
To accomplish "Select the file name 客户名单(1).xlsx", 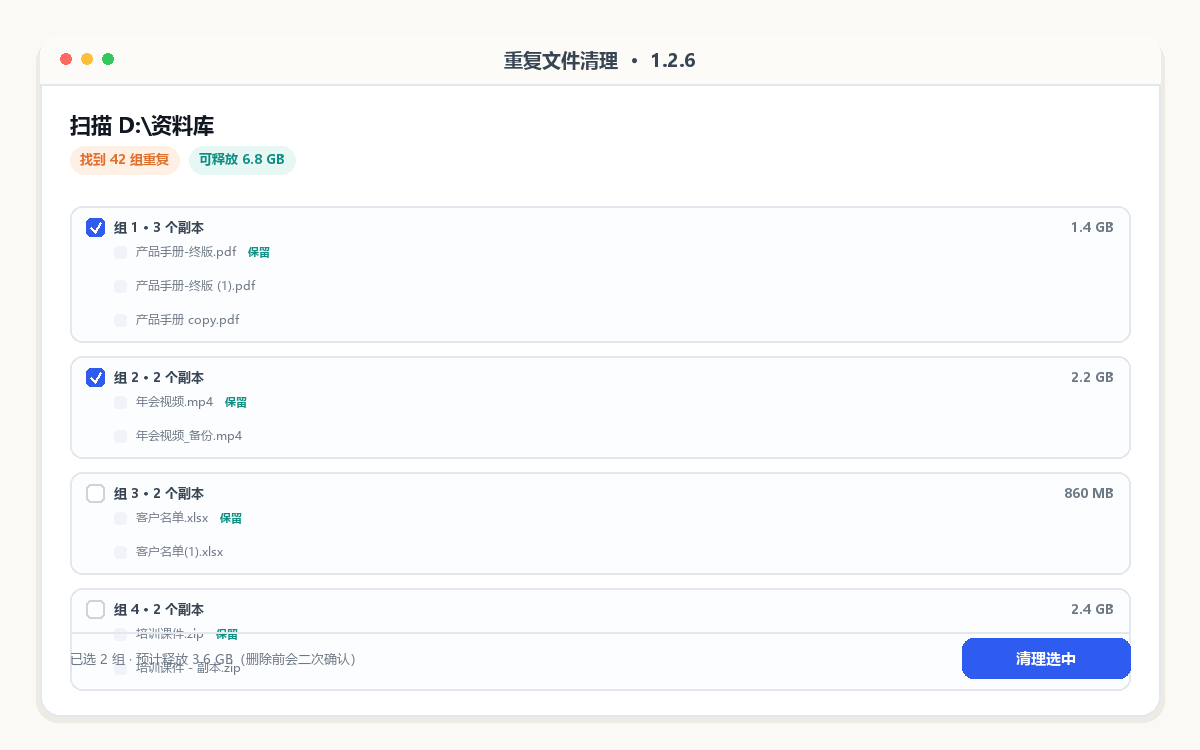I will (x=180, y=552).
